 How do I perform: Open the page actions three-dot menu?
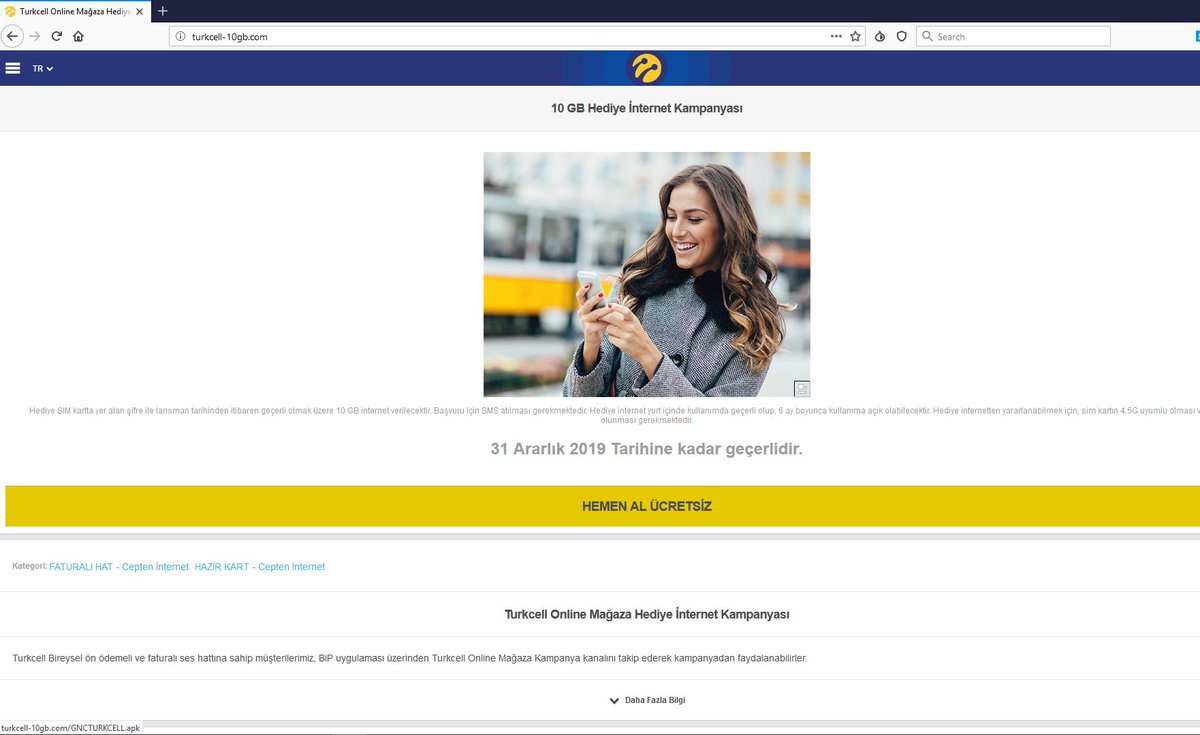coord(836,36)
